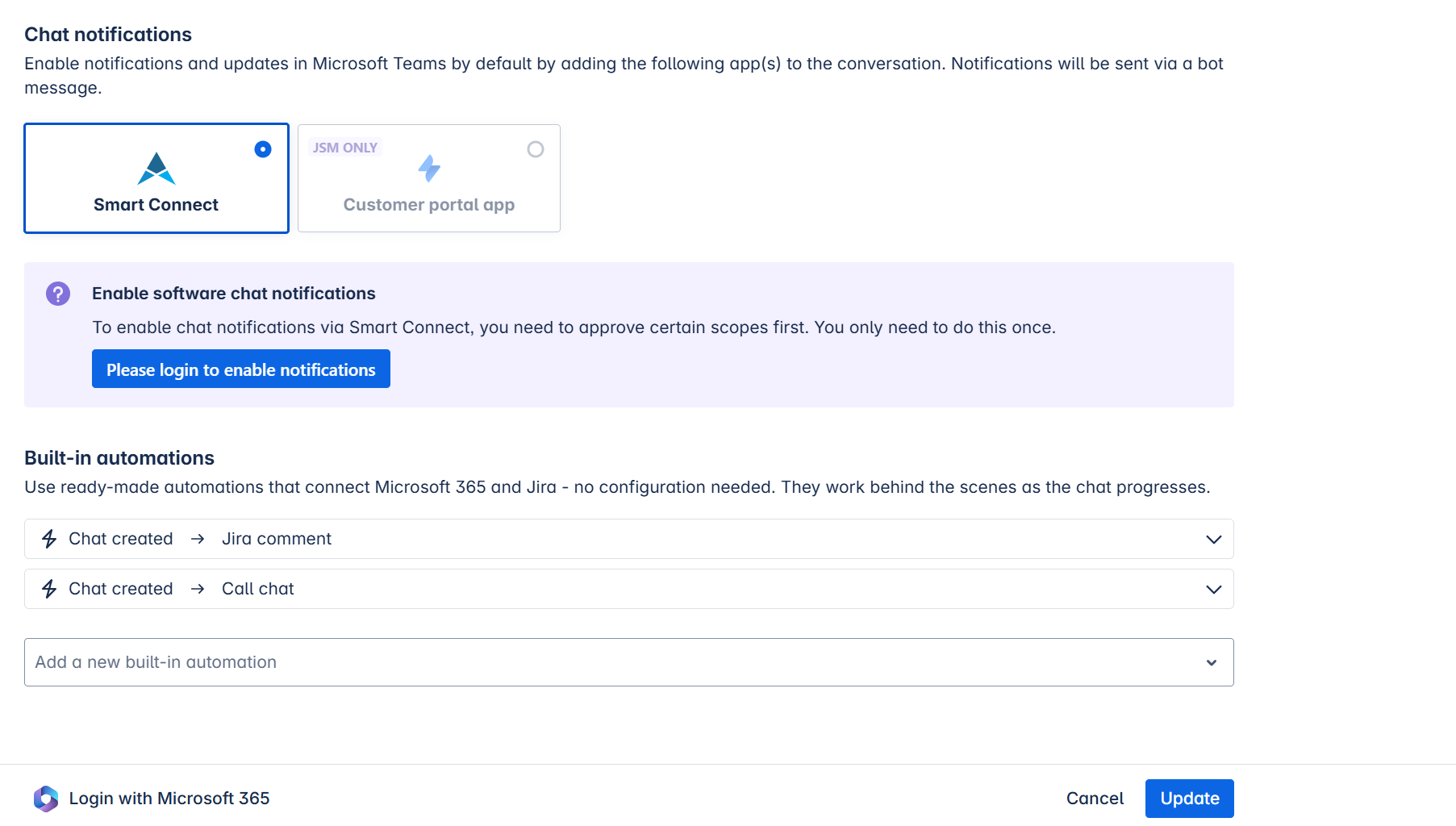The width and height of the screenshot is (1456, 826).
Task: Click Please login to enable notifications button
Action: pyautogui.click(x=241, y=369)
